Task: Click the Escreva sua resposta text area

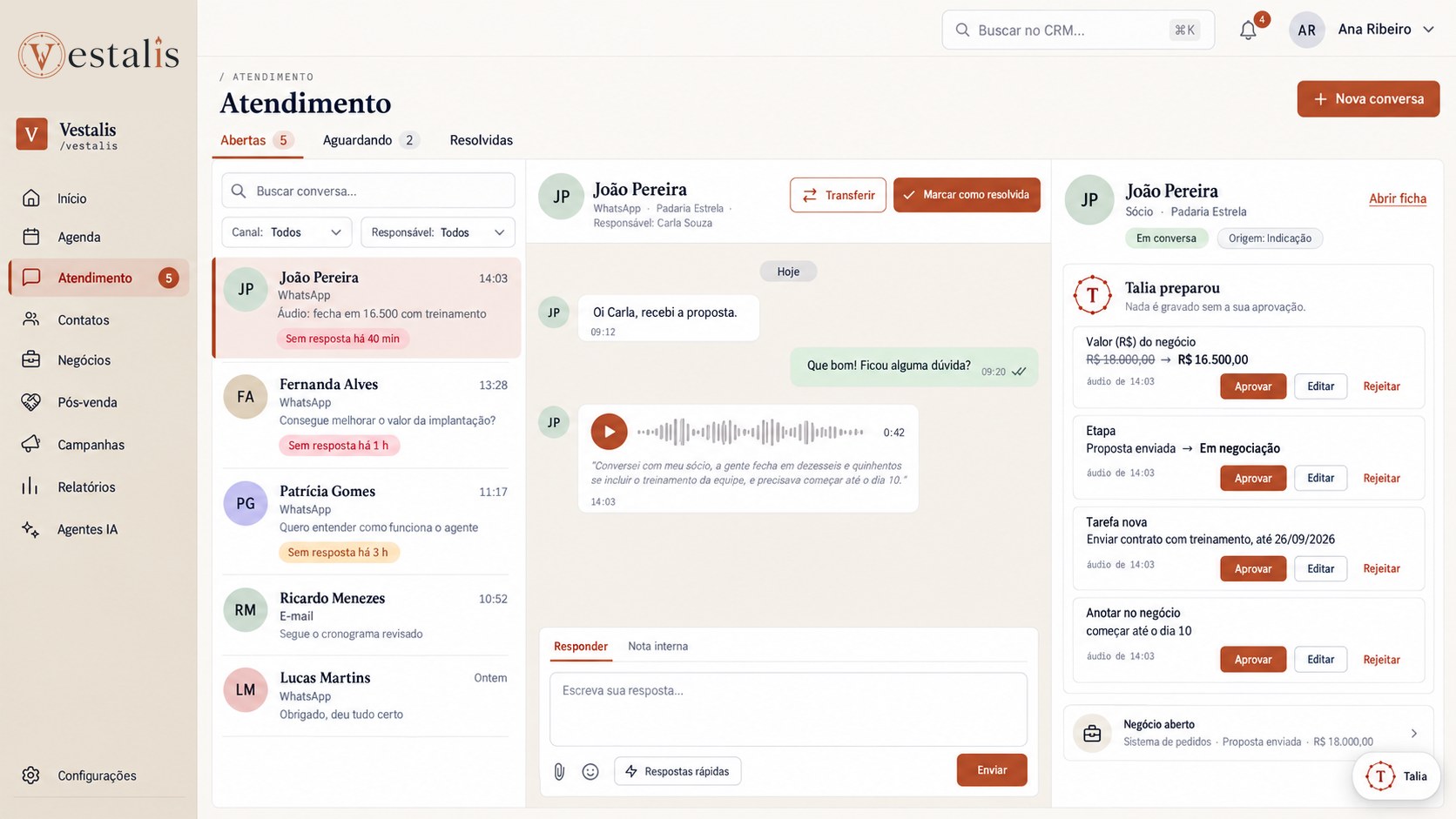Action: (788, 708)
